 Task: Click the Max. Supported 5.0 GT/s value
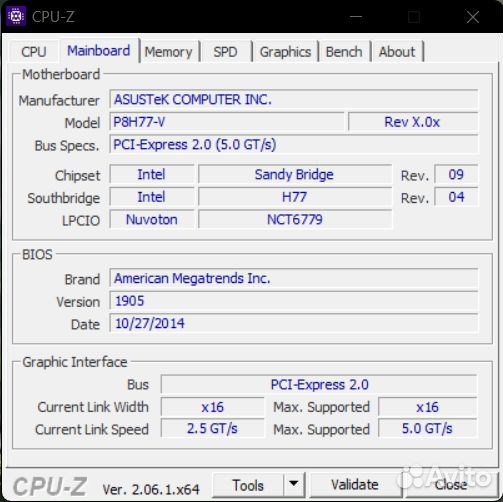click(427, 428)
